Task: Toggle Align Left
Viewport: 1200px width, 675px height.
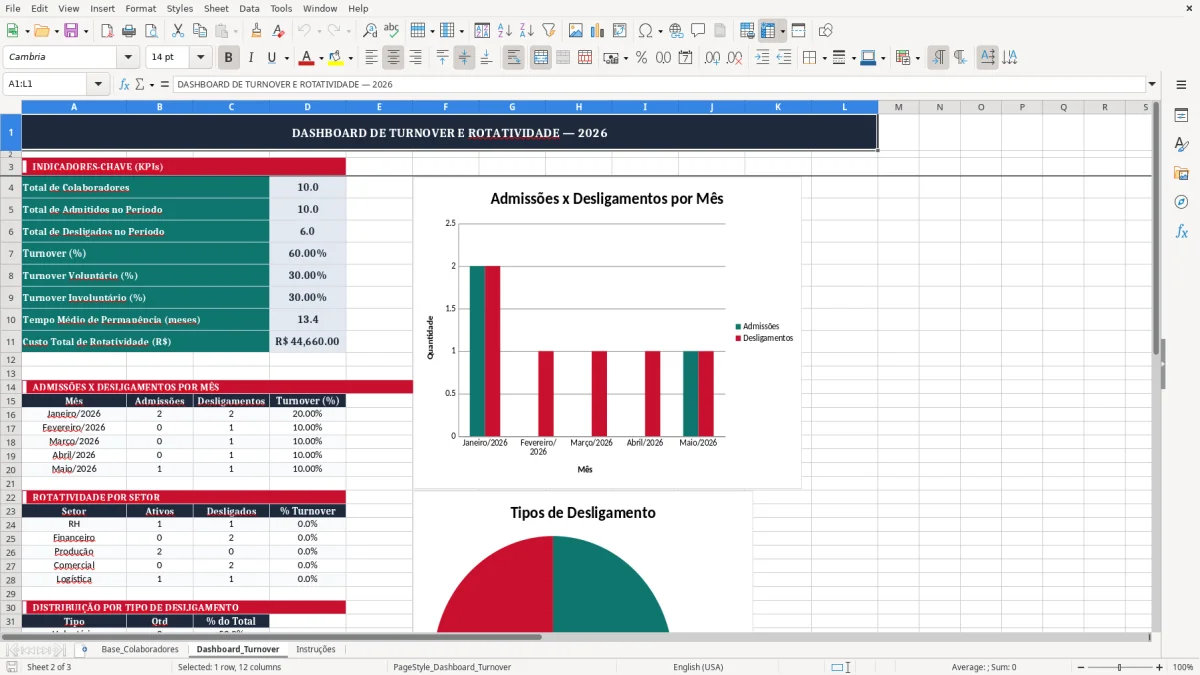Action: coord(371,58)
